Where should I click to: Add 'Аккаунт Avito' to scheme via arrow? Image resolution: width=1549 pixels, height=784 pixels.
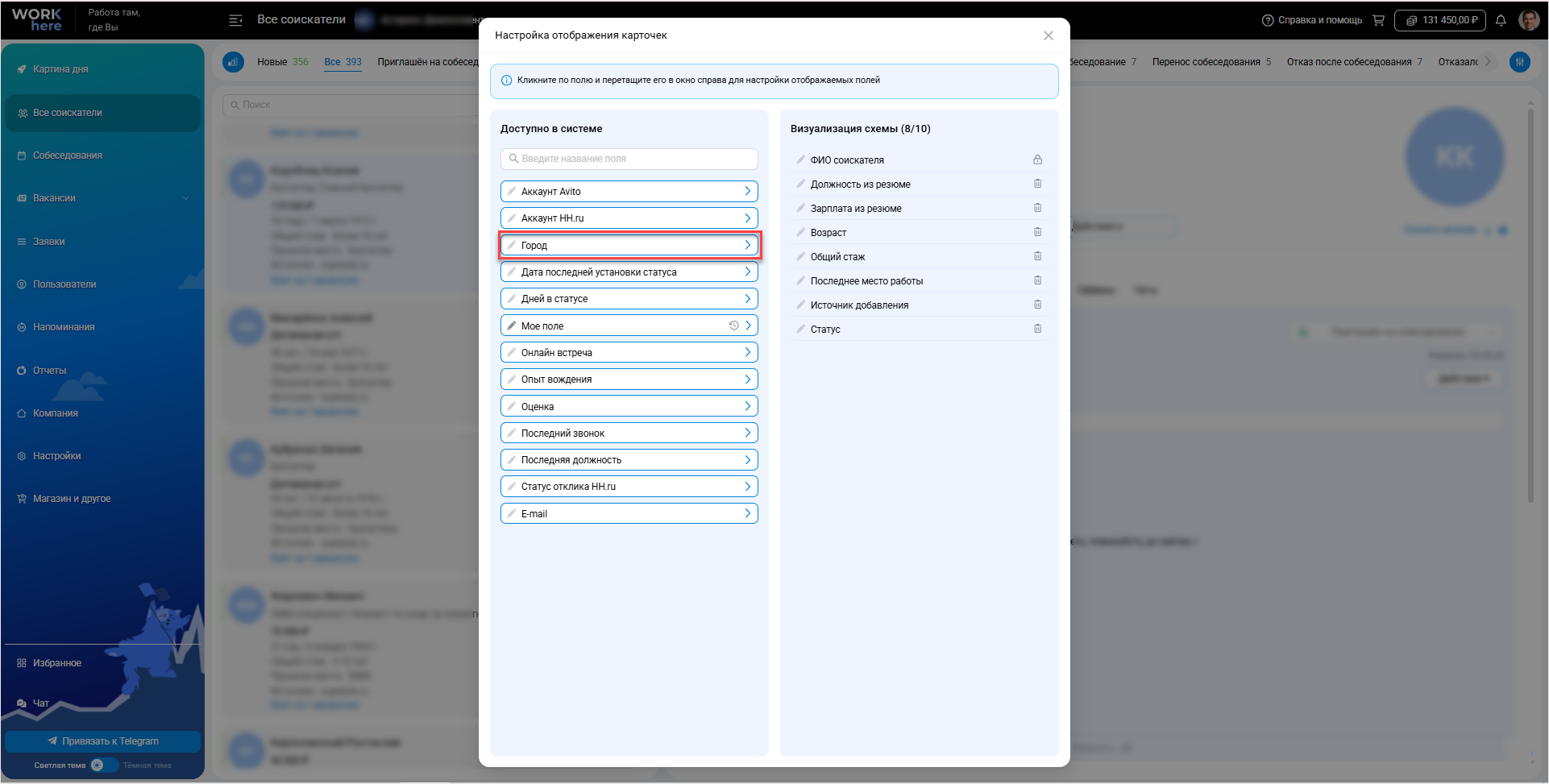click(x=748, y=191)
